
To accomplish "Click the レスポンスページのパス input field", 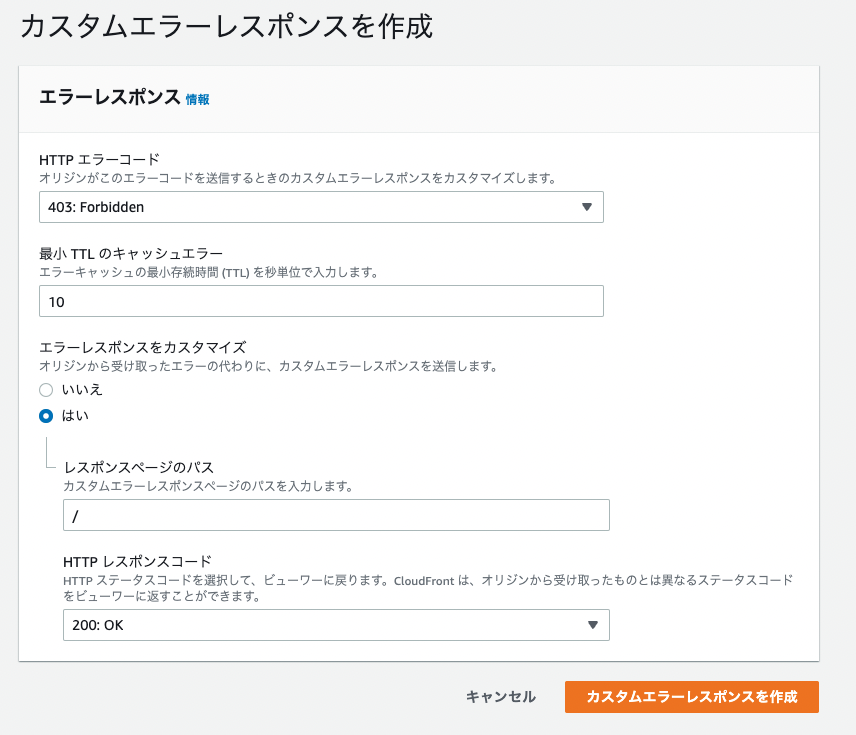I will click(335, 515).
